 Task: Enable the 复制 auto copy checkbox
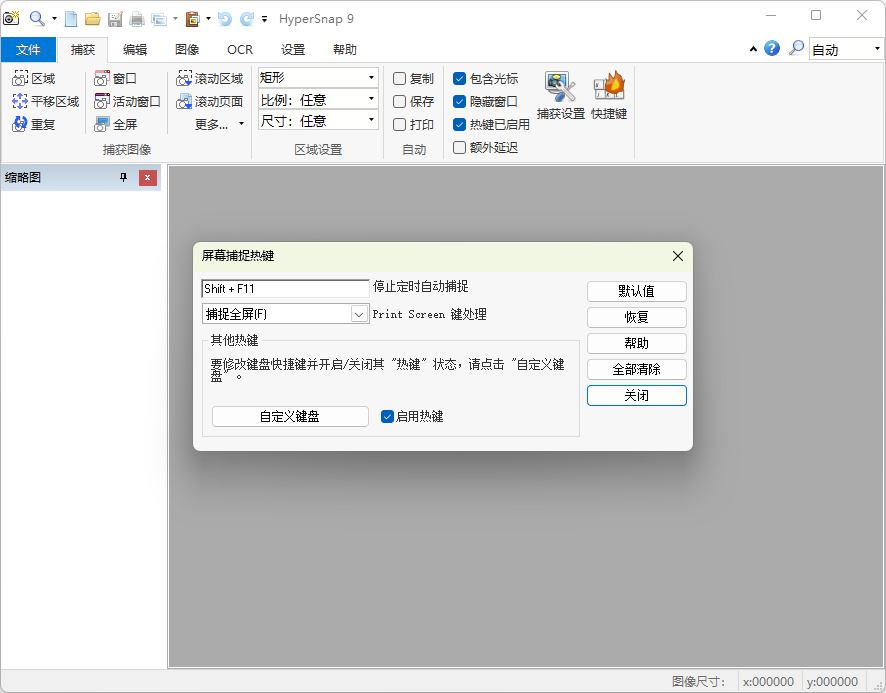[399, 79]
